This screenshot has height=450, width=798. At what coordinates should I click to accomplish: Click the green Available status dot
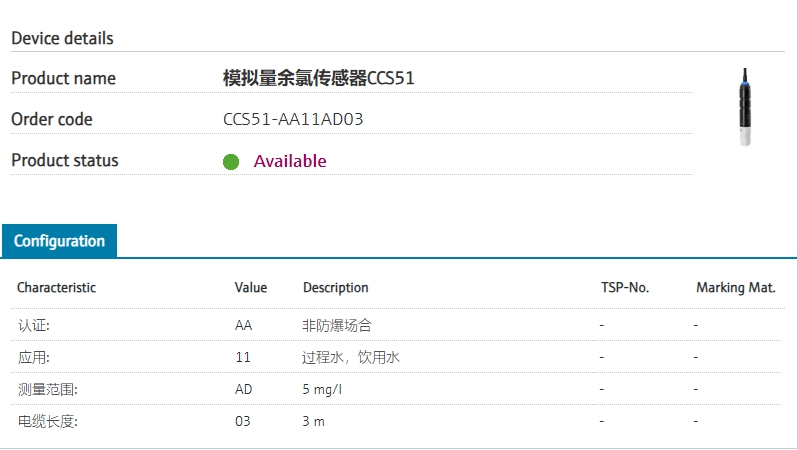231,162
